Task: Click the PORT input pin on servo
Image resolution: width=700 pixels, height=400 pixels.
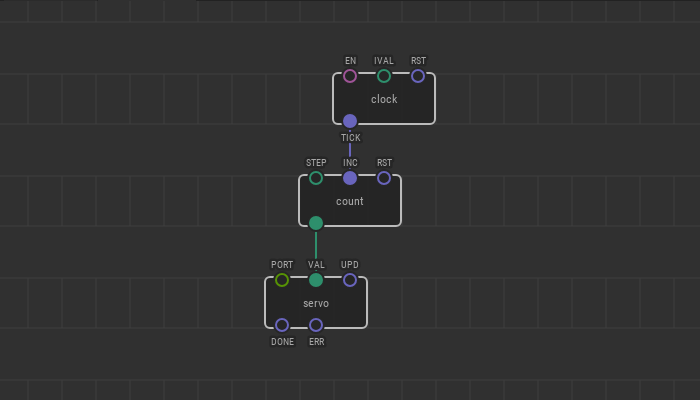Action: (x=282, y=280)
